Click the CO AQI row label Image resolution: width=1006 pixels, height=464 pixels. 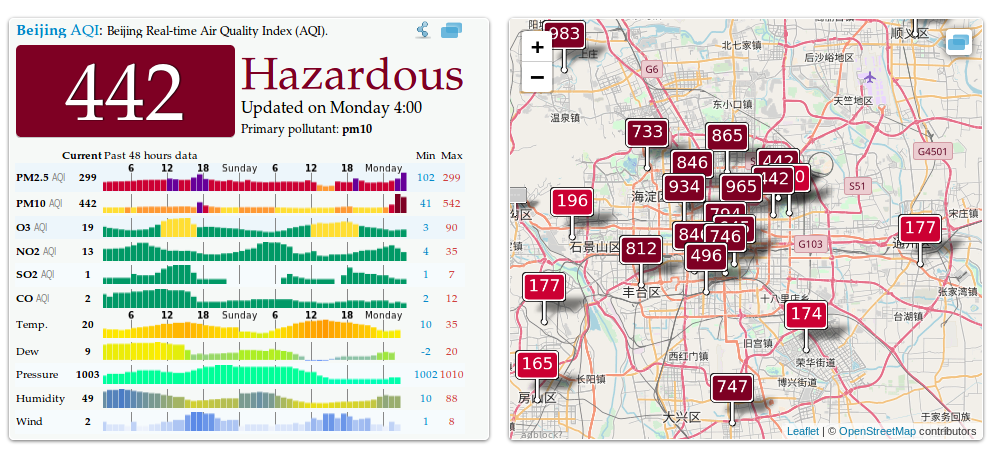pyautogui.click(x=32, y=298)
